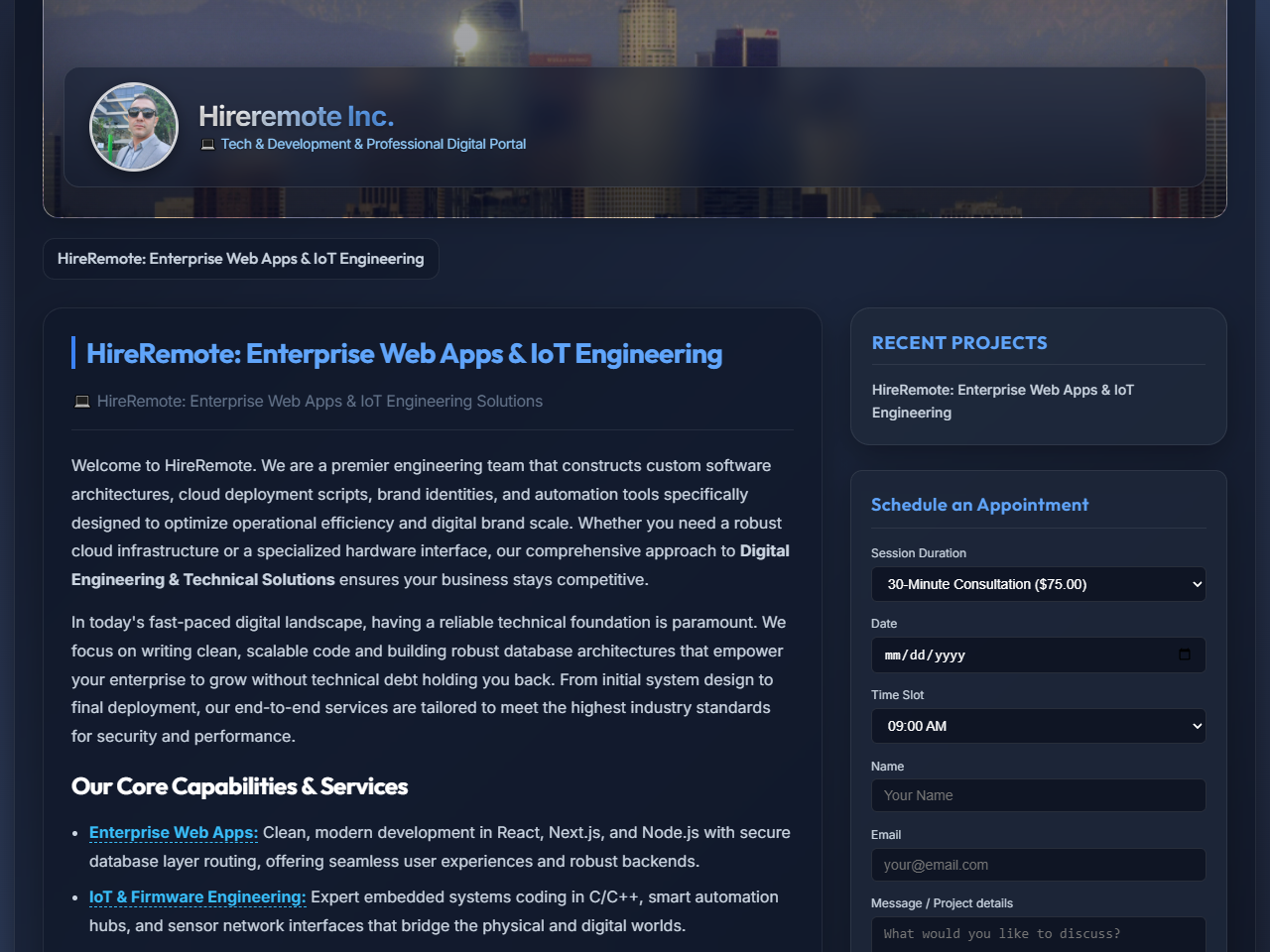Screen dimensions: 1270x952
Task: Click the Tech & Development tagline text
Action: (x=373, y=144)
